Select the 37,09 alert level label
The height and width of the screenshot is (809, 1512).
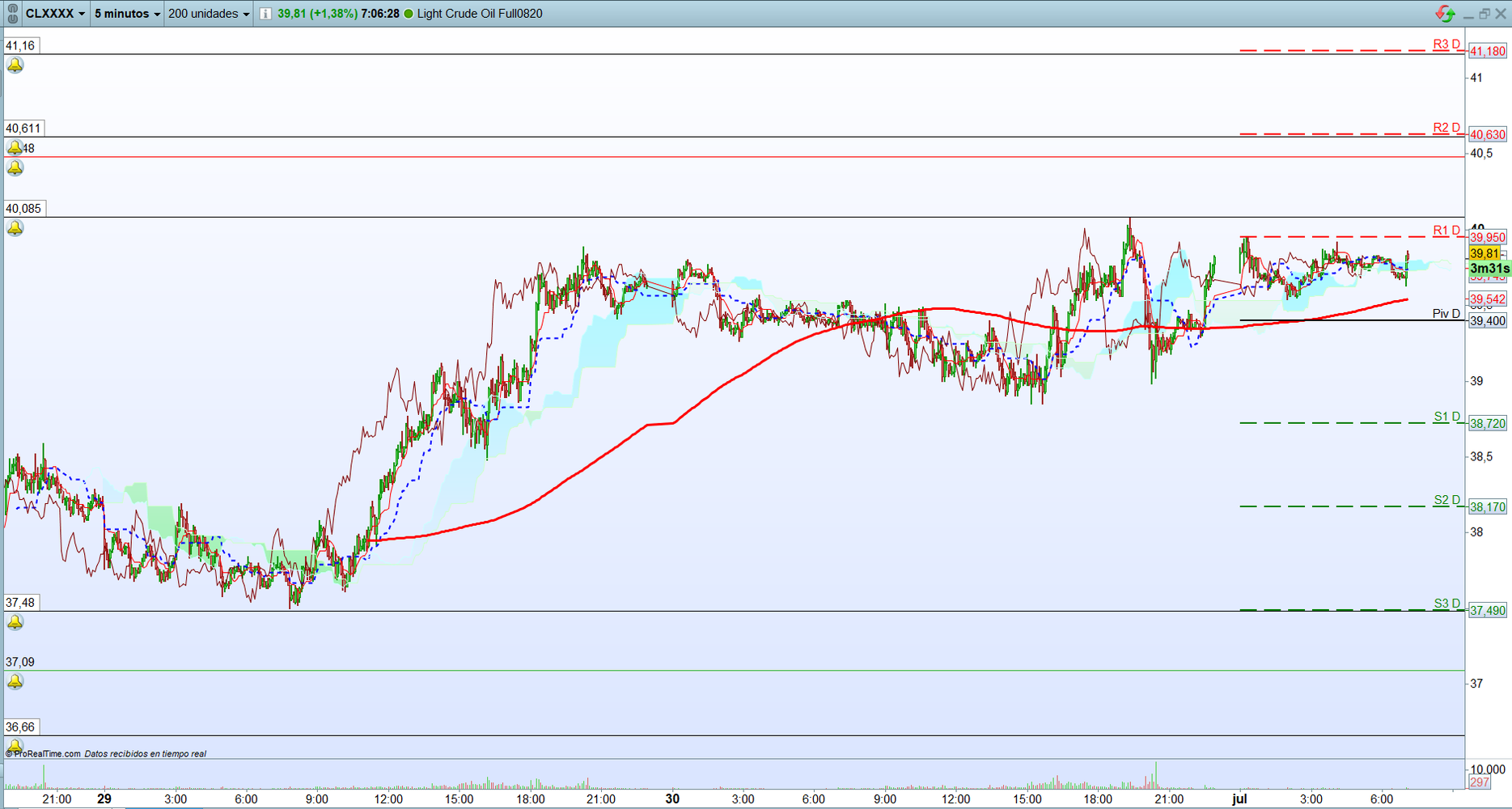21,663
